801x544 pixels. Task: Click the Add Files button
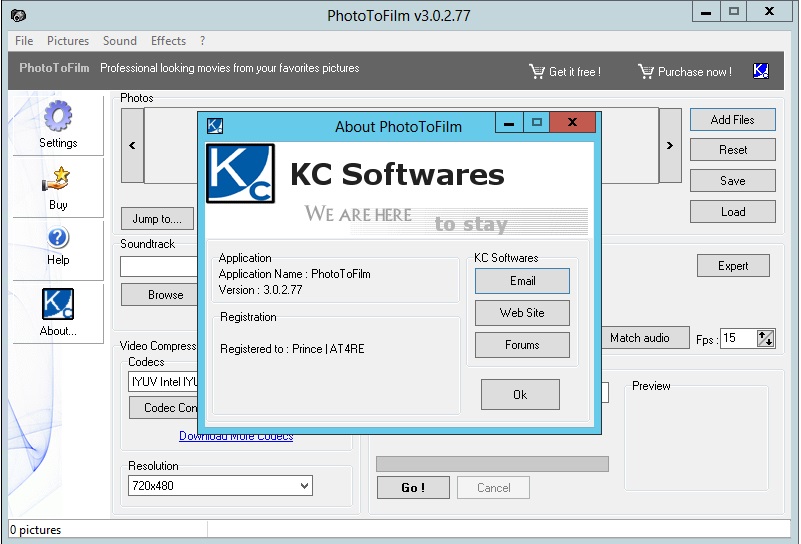pos(733,120)
